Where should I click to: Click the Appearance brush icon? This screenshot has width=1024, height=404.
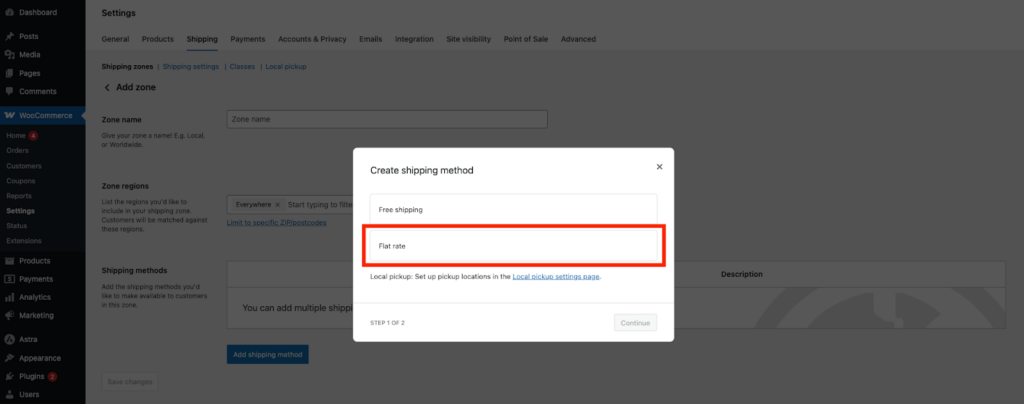pos(9,358)
